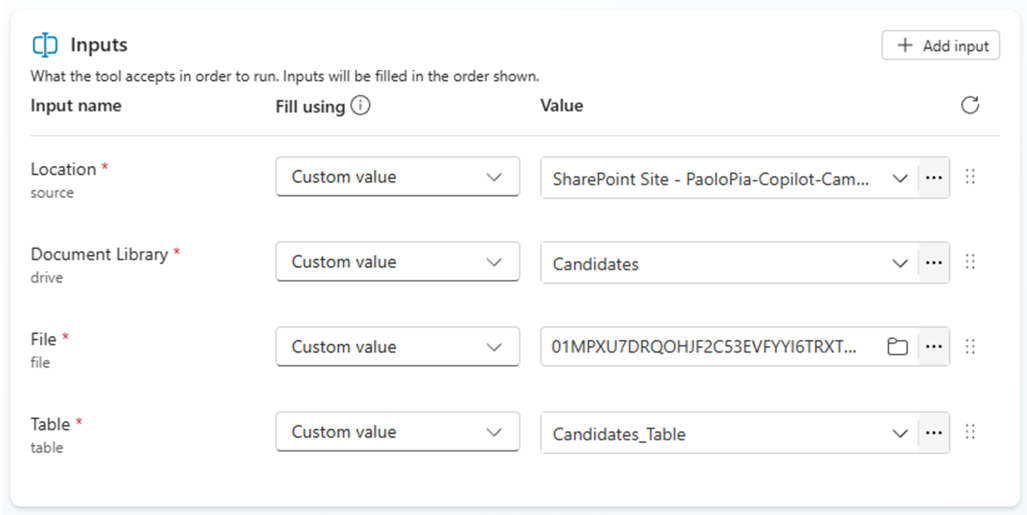Click the drag handle for File row
This screenshot has height=515, width=1027.
click(x=971, y=347)
